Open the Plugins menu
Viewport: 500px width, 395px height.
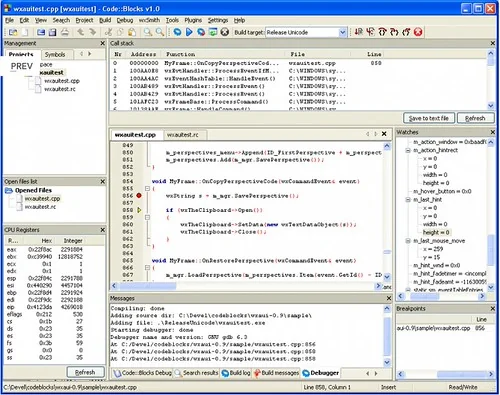pos(193,20)
